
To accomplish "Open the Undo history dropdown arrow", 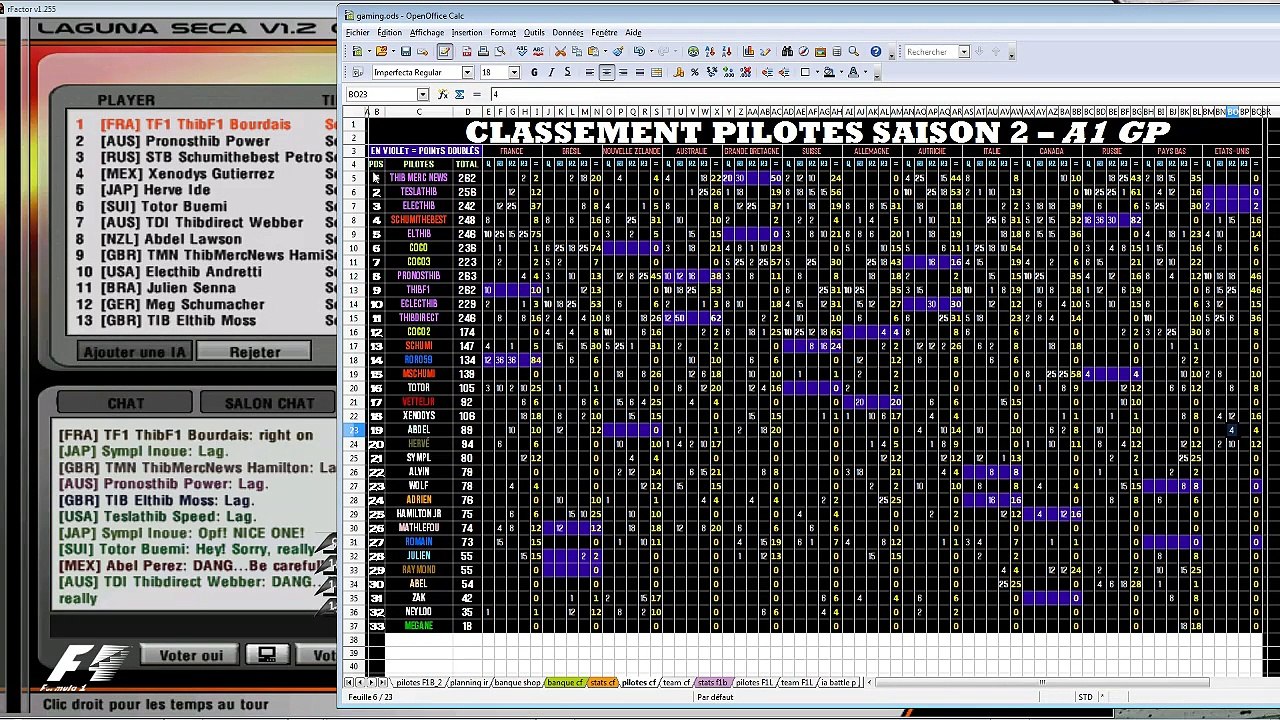I will tap(651, 51).
